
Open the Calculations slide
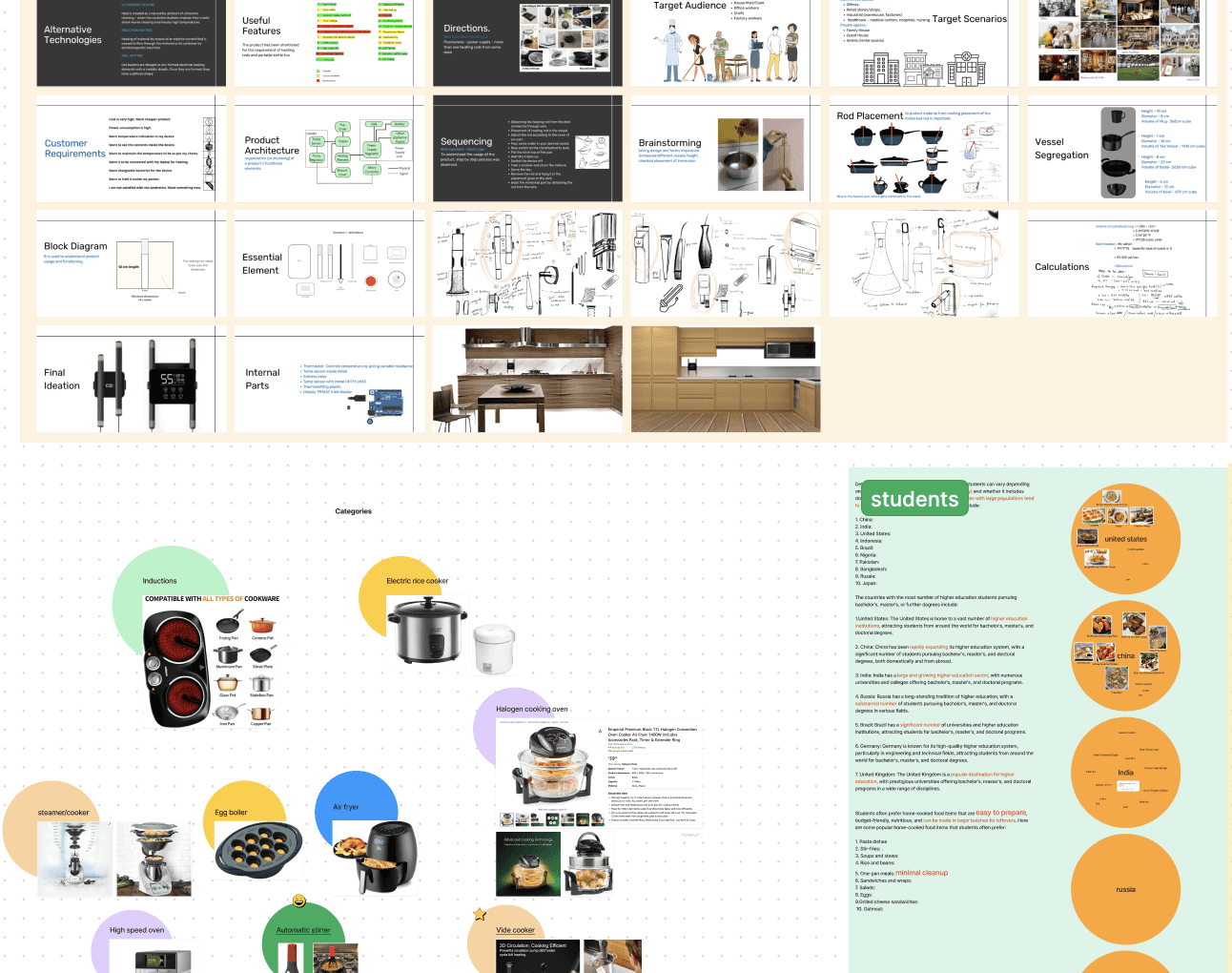tap(1122, 263)
